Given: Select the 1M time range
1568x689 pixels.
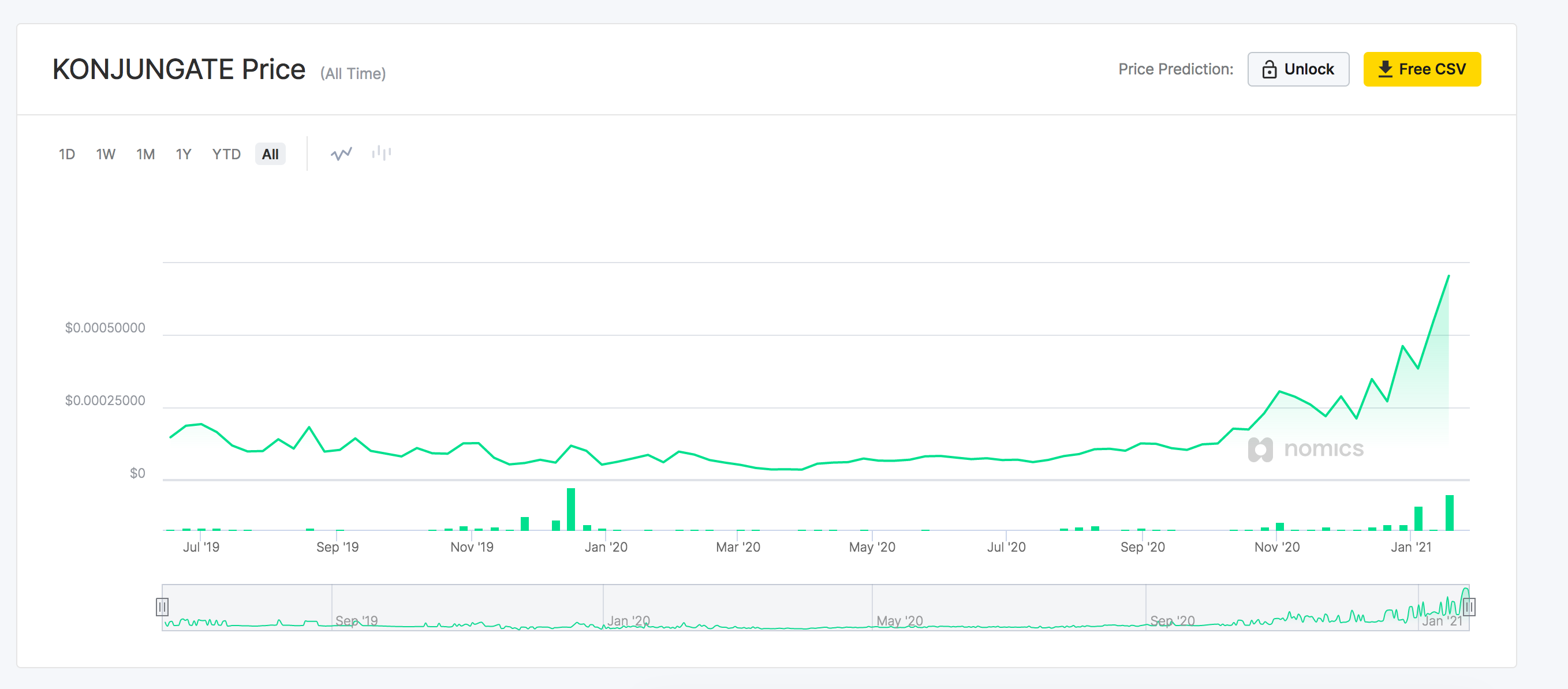Looking at the screenshot, I should pyautogui.click(x=145, y=155).
